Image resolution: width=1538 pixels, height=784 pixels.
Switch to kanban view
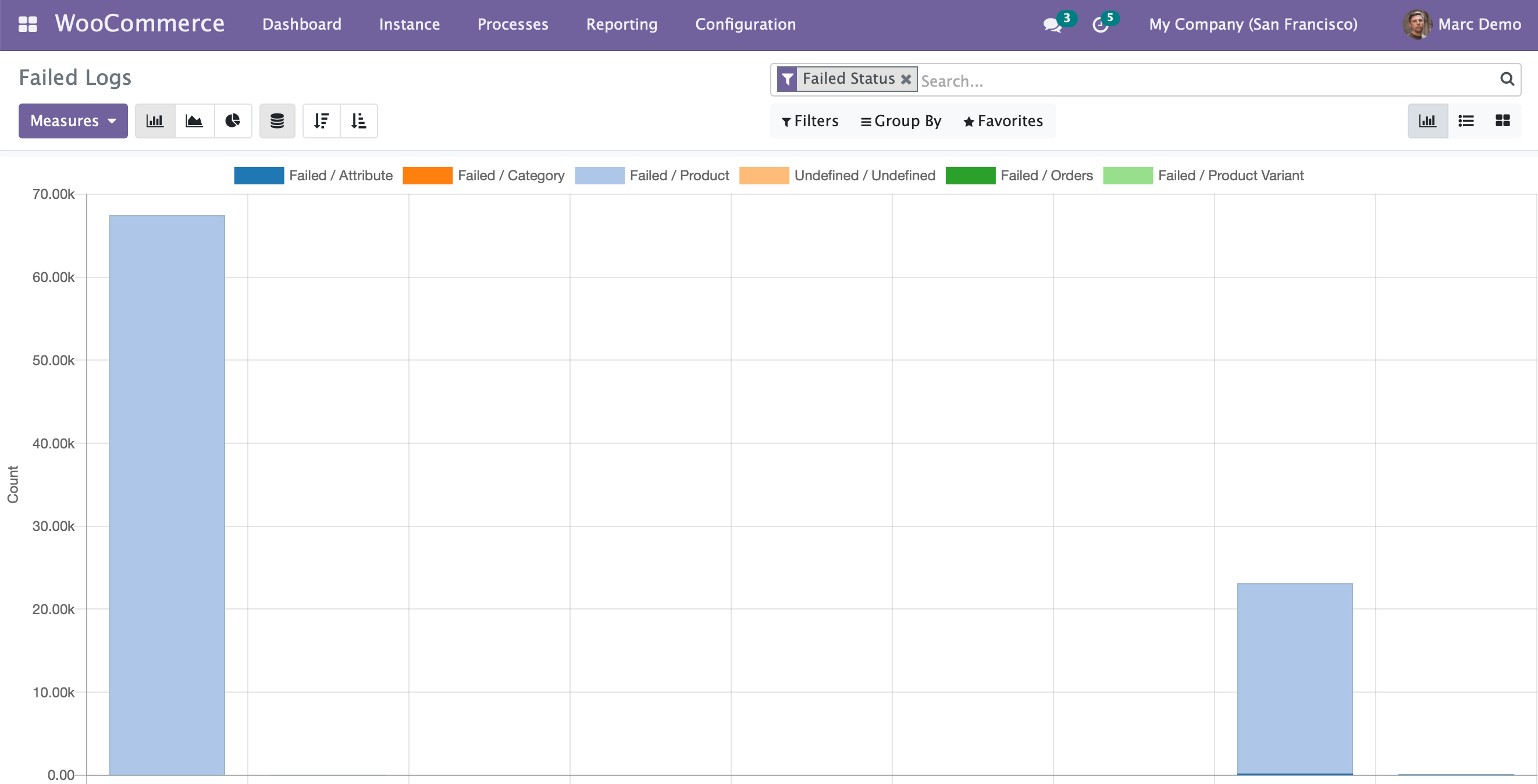tap(1502, 121)
